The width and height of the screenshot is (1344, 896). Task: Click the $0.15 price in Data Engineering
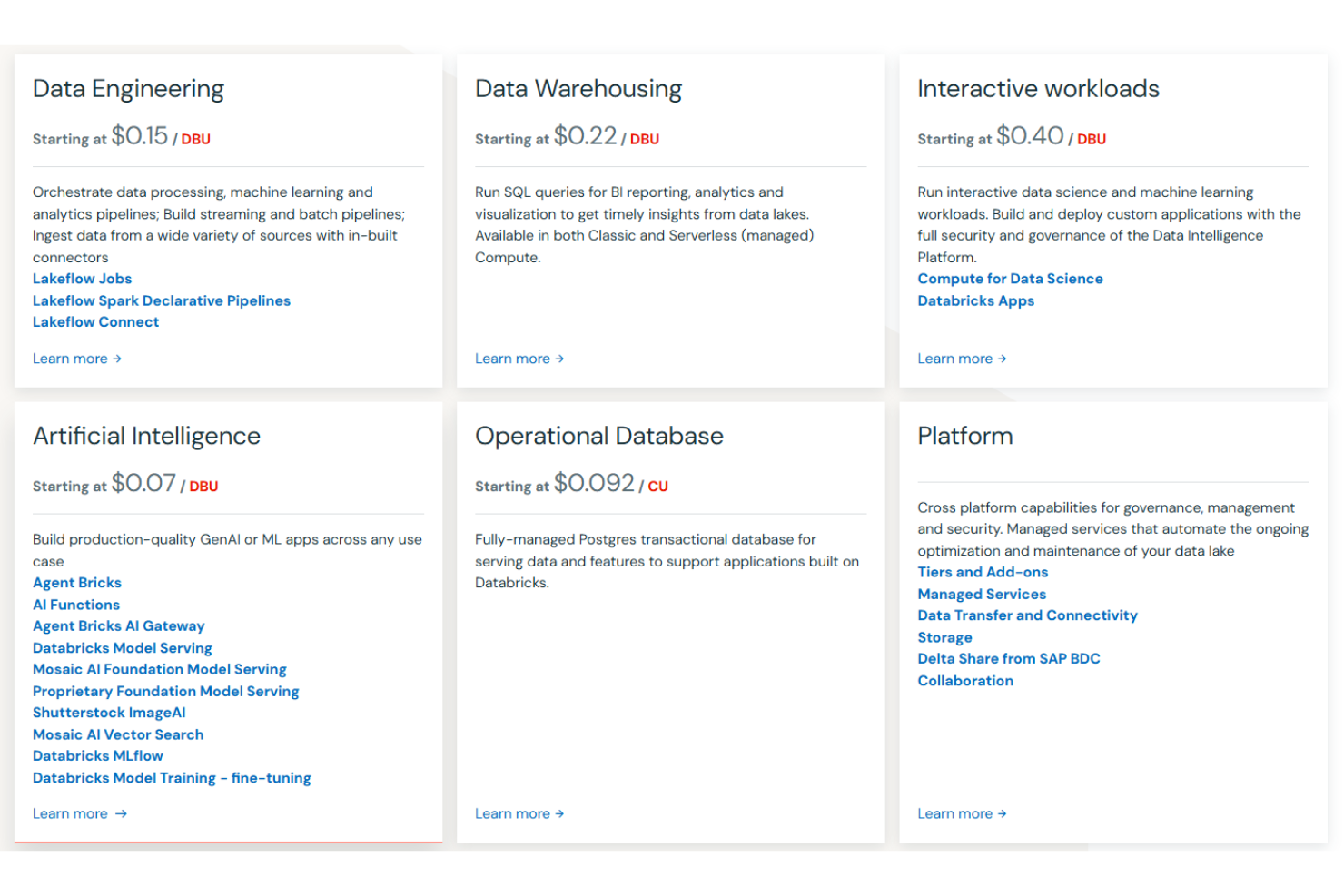tap(140, 136)
